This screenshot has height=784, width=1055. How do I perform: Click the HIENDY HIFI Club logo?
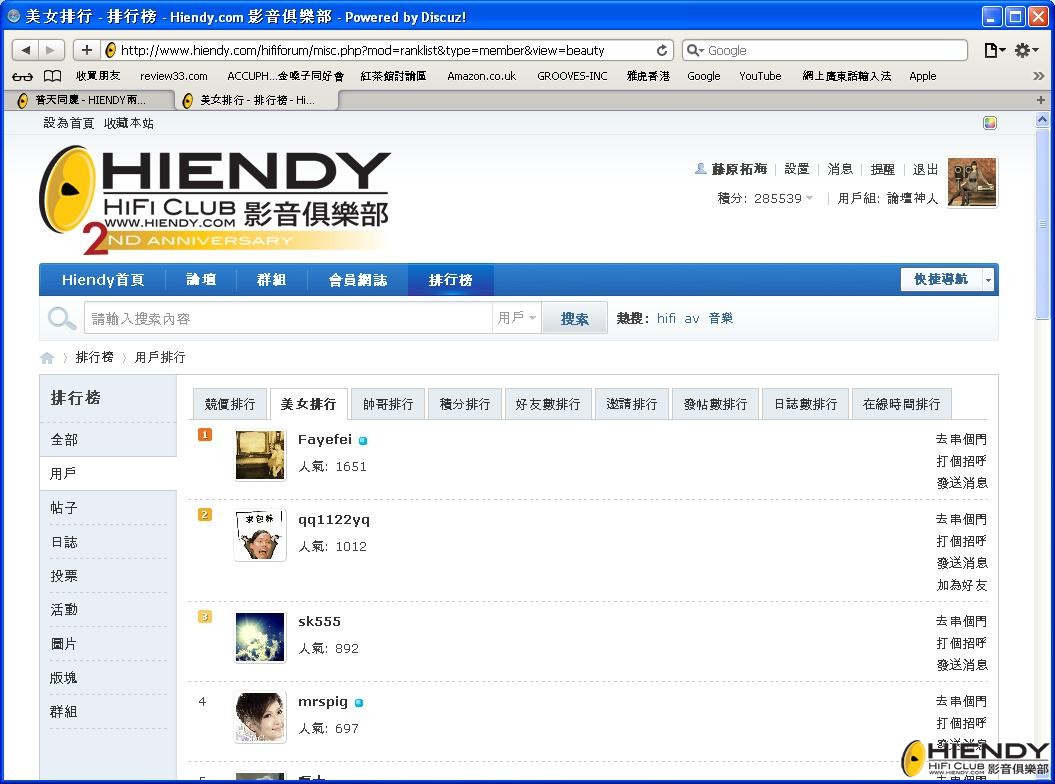coord(215,195)
